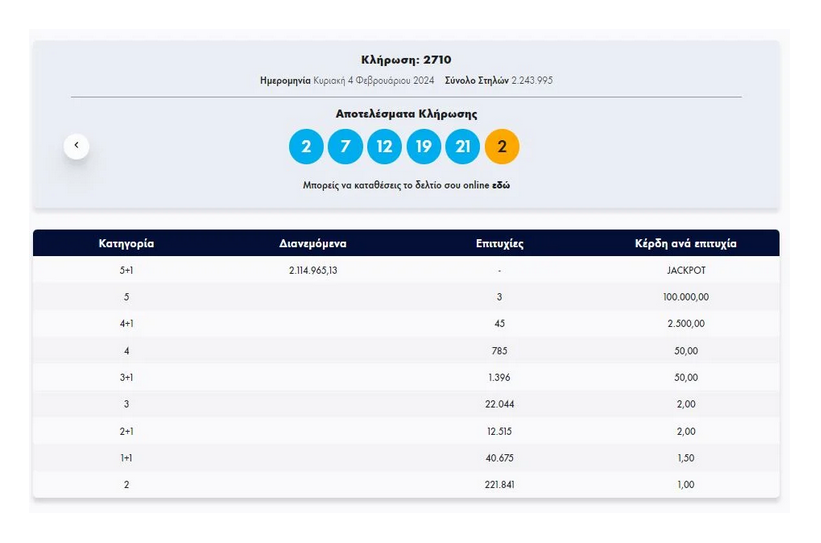Click the orange Joker ball number 2
Image resolution: width=821 pixels, height=543 pixels.
[x=502, y=147]
